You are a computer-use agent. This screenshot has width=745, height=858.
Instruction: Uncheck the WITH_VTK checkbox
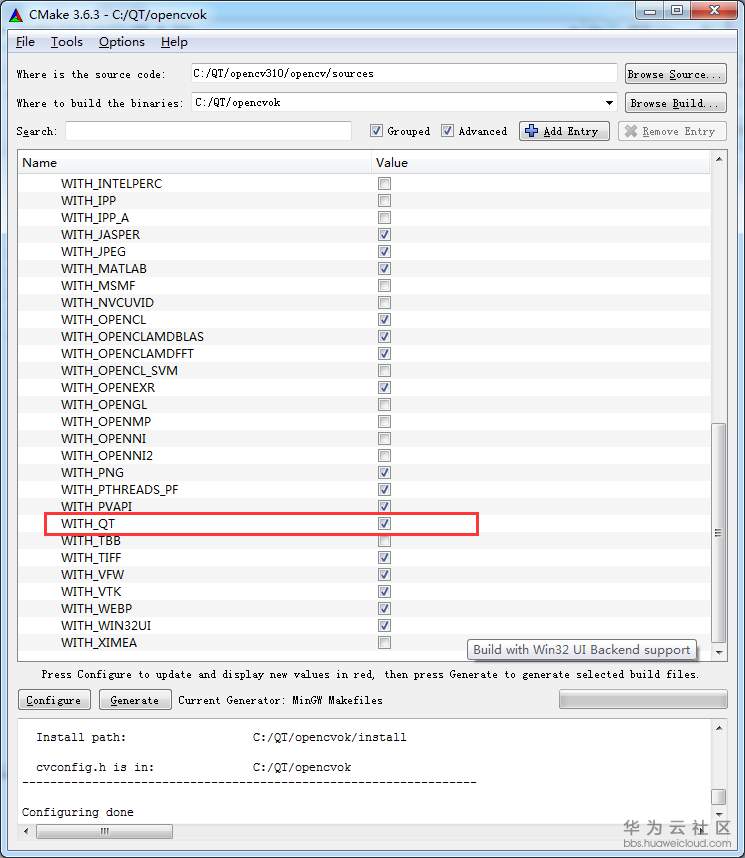pos(384,592)
